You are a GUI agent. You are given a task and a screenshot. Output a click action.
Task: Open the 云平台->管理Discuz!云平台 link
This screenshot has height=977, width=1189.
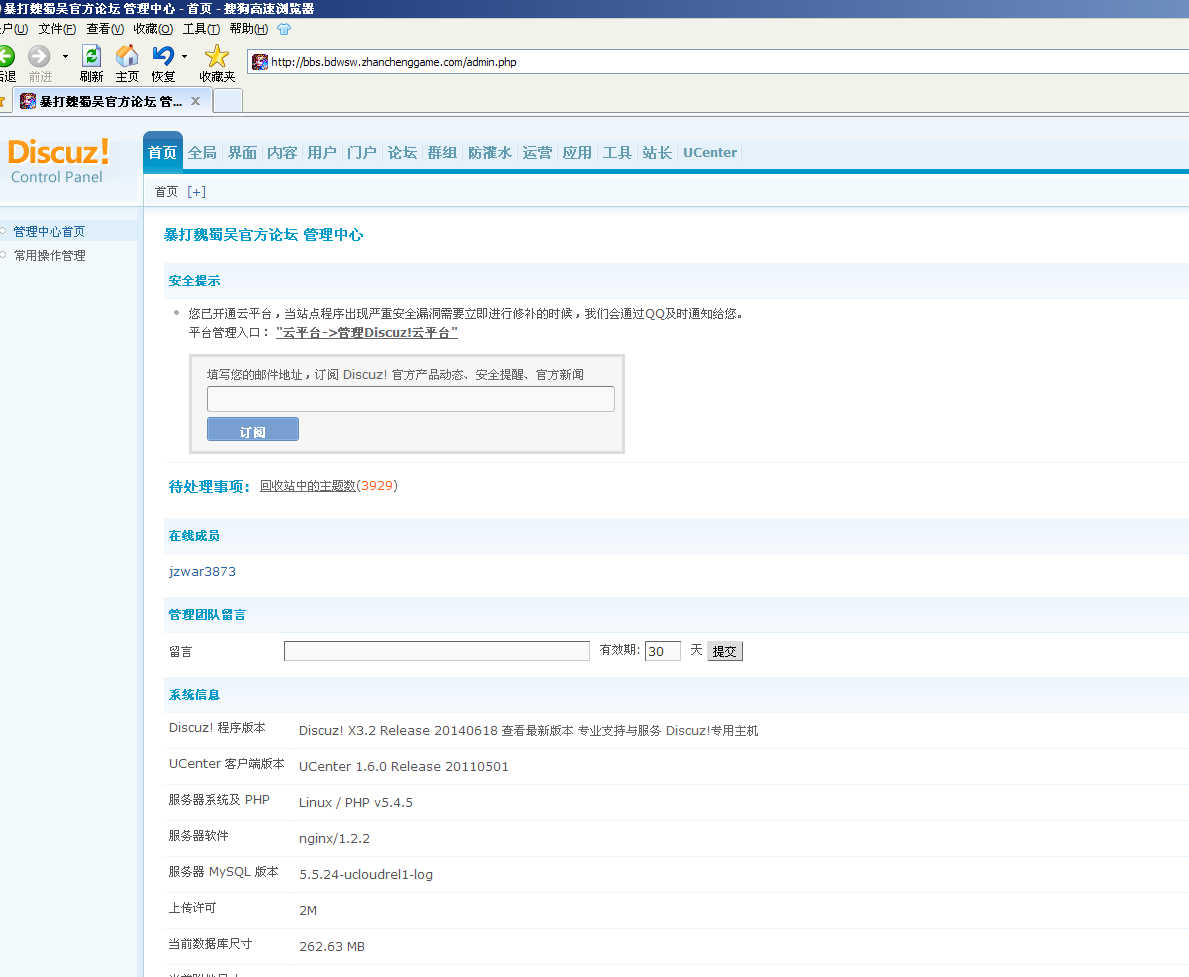click(367, 332)
